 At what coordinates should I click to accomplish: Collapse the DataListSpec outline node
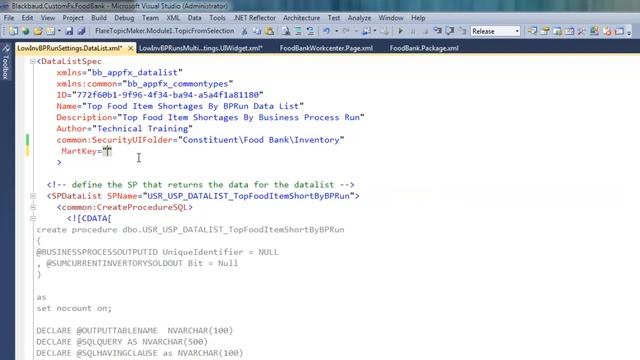pyautogui.click(x=33, y=62)
